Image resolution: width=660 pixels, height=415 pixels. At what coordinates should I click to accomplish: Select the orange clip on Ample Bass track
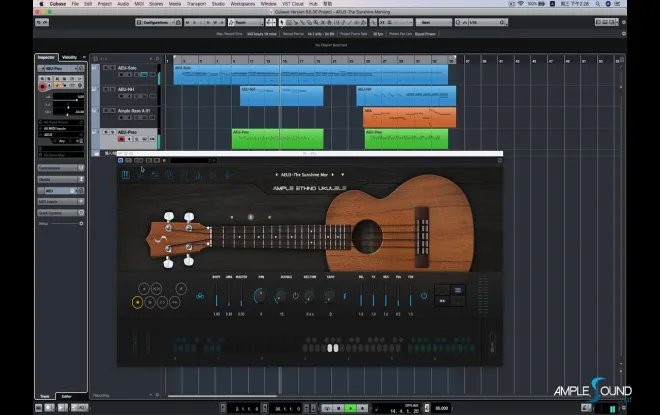pyautogui.click(x=409, y=117)
